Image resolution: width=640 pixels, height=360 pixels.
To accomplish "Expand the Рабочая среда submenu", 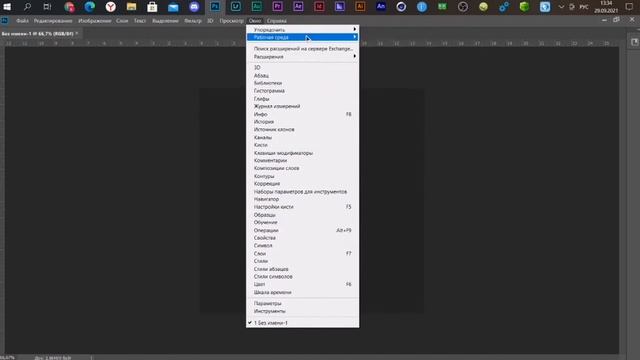I will coord(302,37).
